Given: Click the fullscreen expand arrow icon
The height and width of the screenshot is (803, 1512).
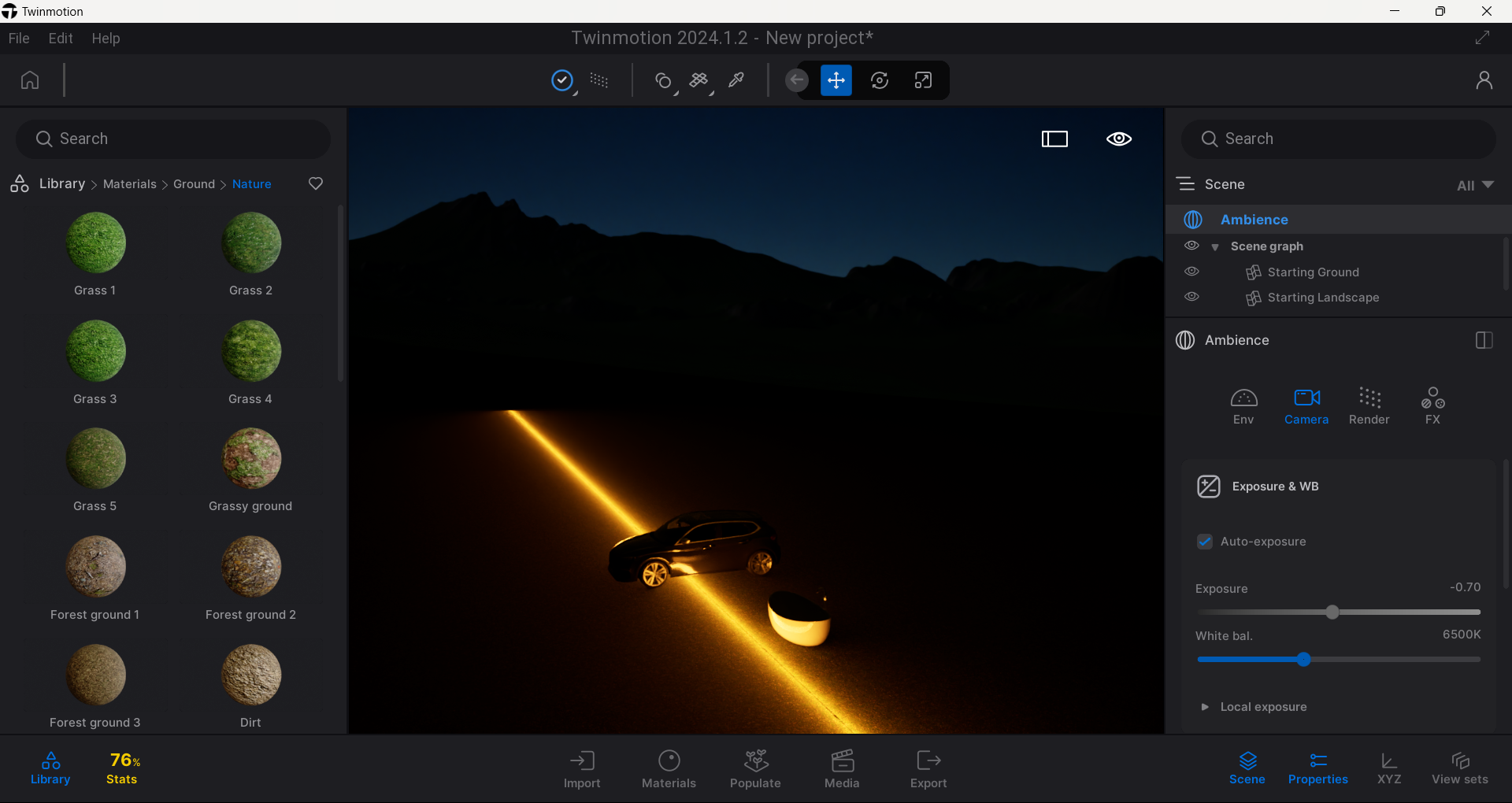Looking at the screenshot, I should pyautogui.click(x=1483, y=38).
